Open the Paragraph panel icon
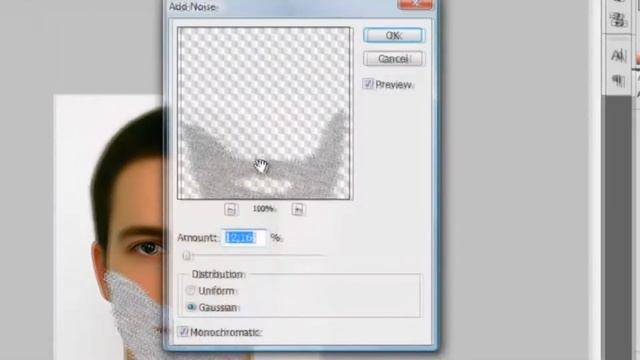Screen dimensions: 640x360 [x=618, y=81]
